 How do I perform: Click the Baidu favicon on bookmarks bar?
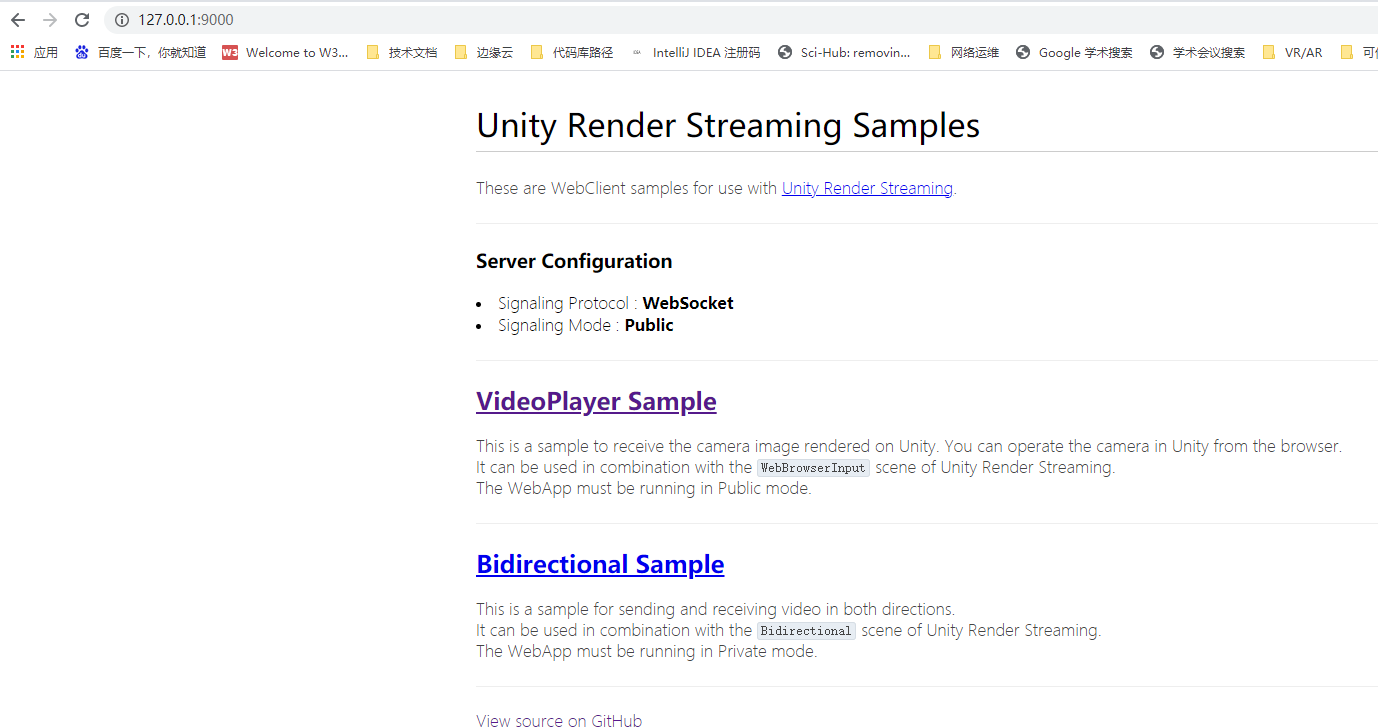(x=81, y=52)
